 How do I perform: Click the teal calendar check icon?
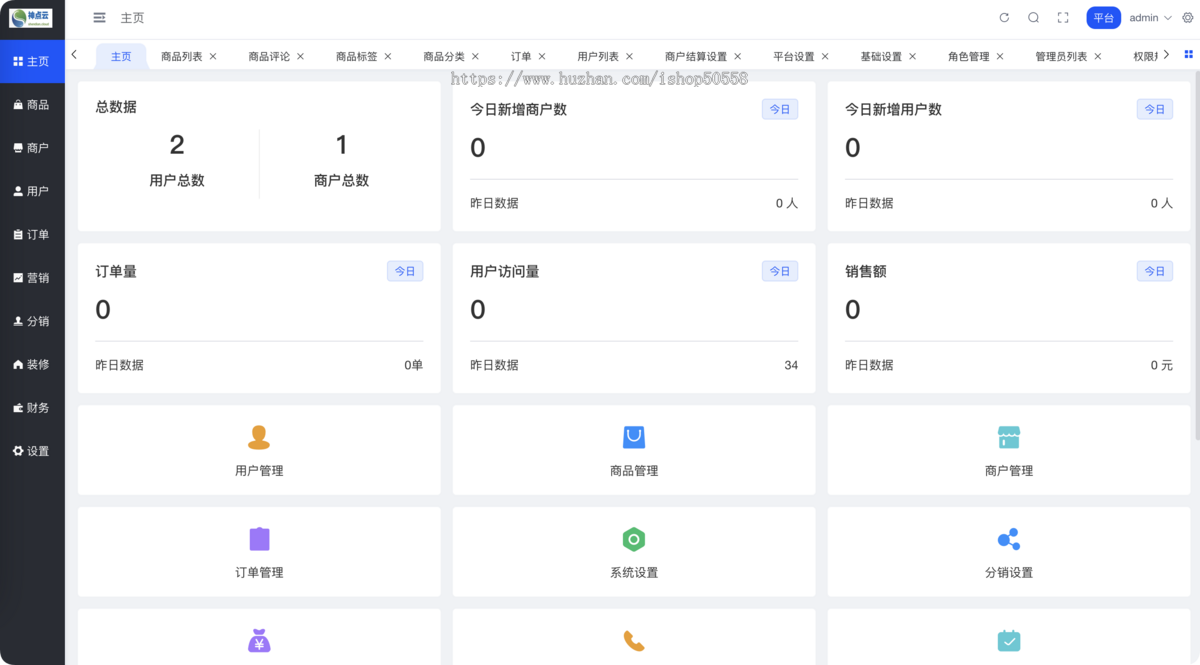(x=1009, y=640)
